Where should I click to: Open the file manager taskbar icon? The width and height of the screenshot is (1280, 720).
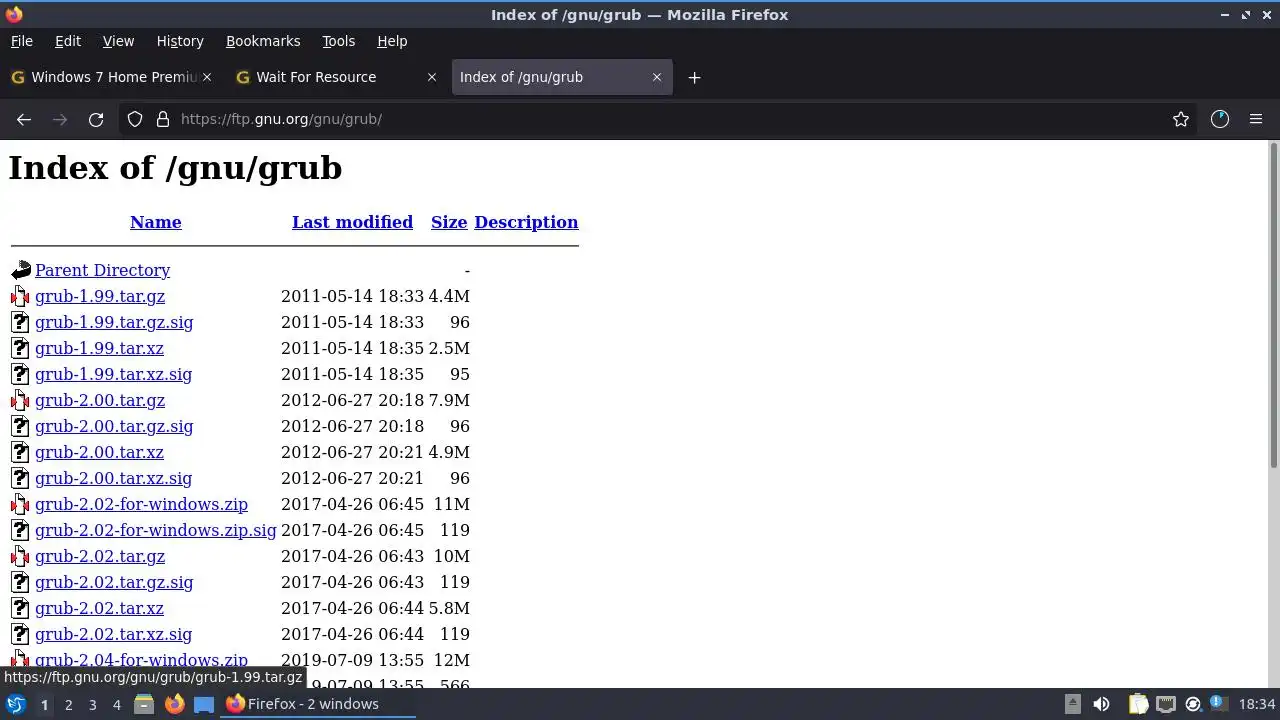[144, 704]
